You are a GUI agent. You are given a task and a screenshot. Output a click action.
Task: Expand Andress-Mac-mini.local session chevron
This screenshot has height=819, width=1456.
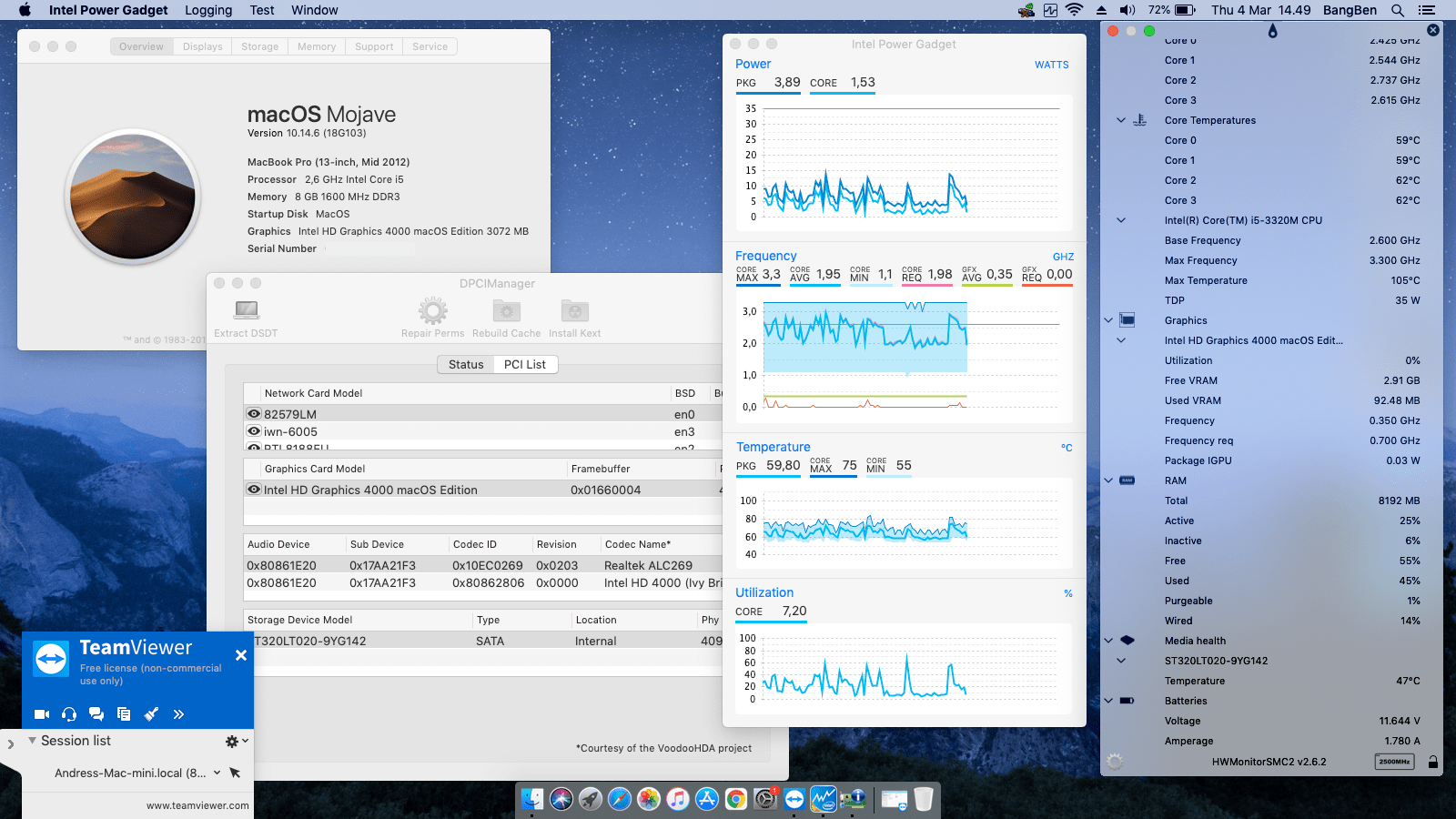217,773
